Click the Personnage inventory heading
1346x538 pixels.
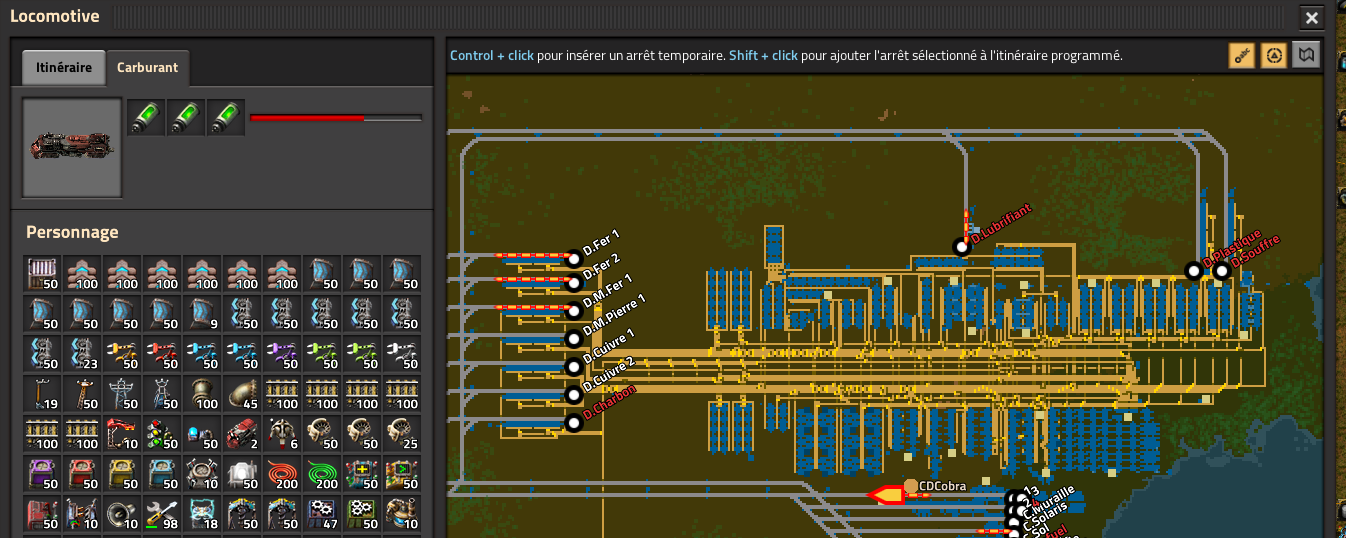point(72,232)
